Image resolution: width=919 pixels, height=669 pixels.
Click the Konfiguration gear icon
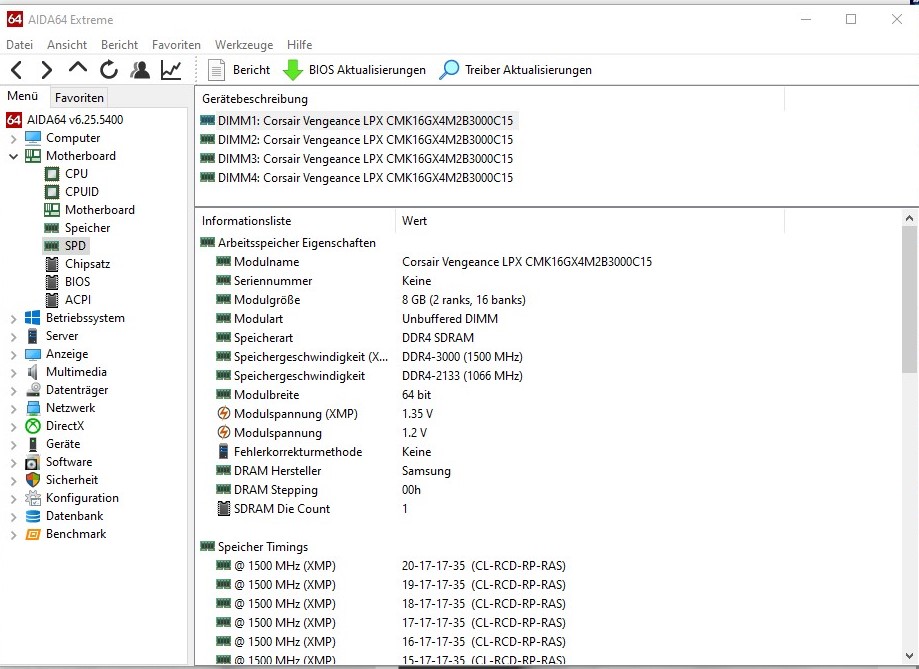pyautogui.click(x=33, y=498)
